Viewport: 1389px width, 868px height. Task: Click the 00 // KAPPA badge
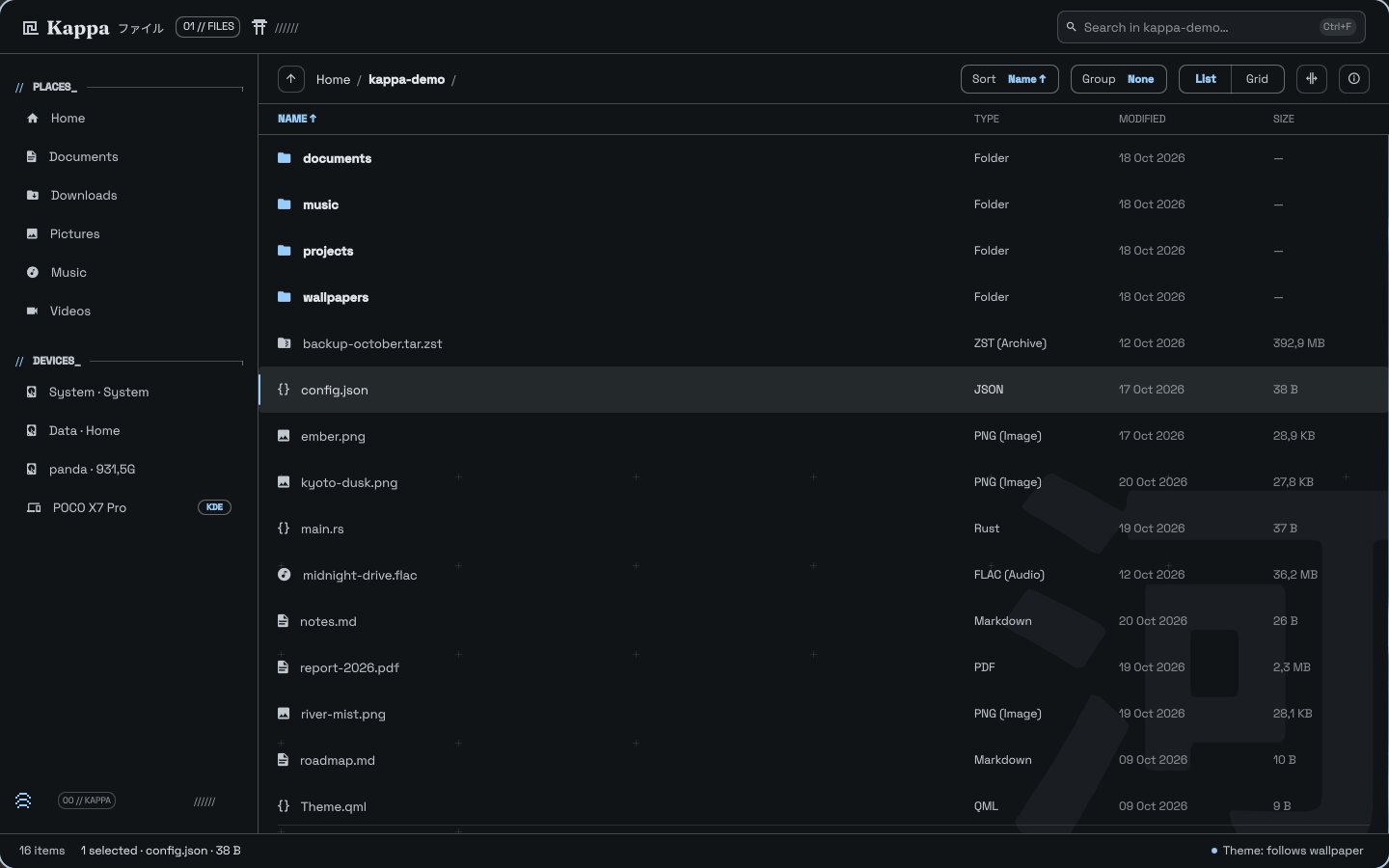pos(87,800)
